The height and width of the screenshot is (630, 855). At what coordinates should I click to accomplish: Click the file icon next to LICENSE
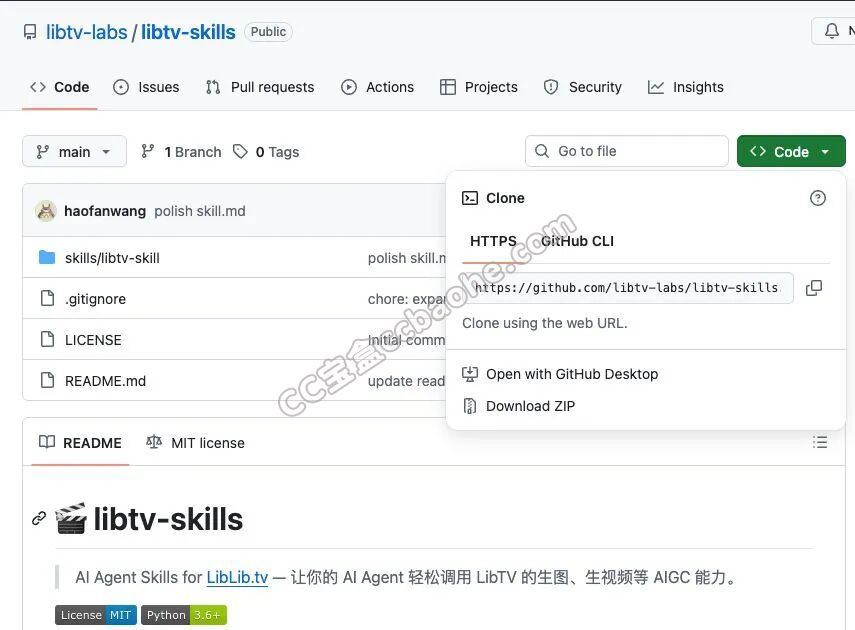coord(47,339)
